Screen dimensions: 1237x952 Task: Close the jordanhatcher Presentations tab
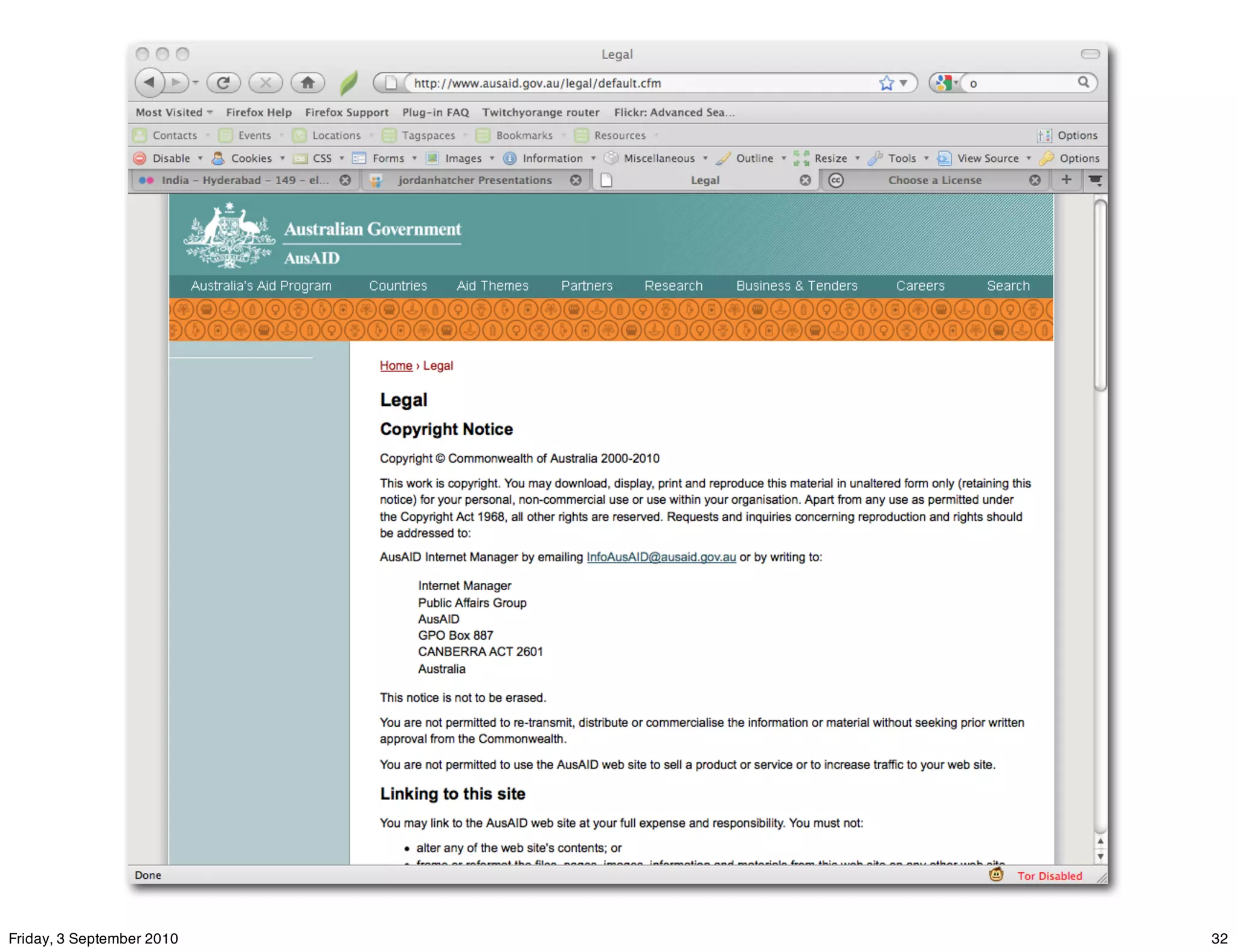point(576,180)
